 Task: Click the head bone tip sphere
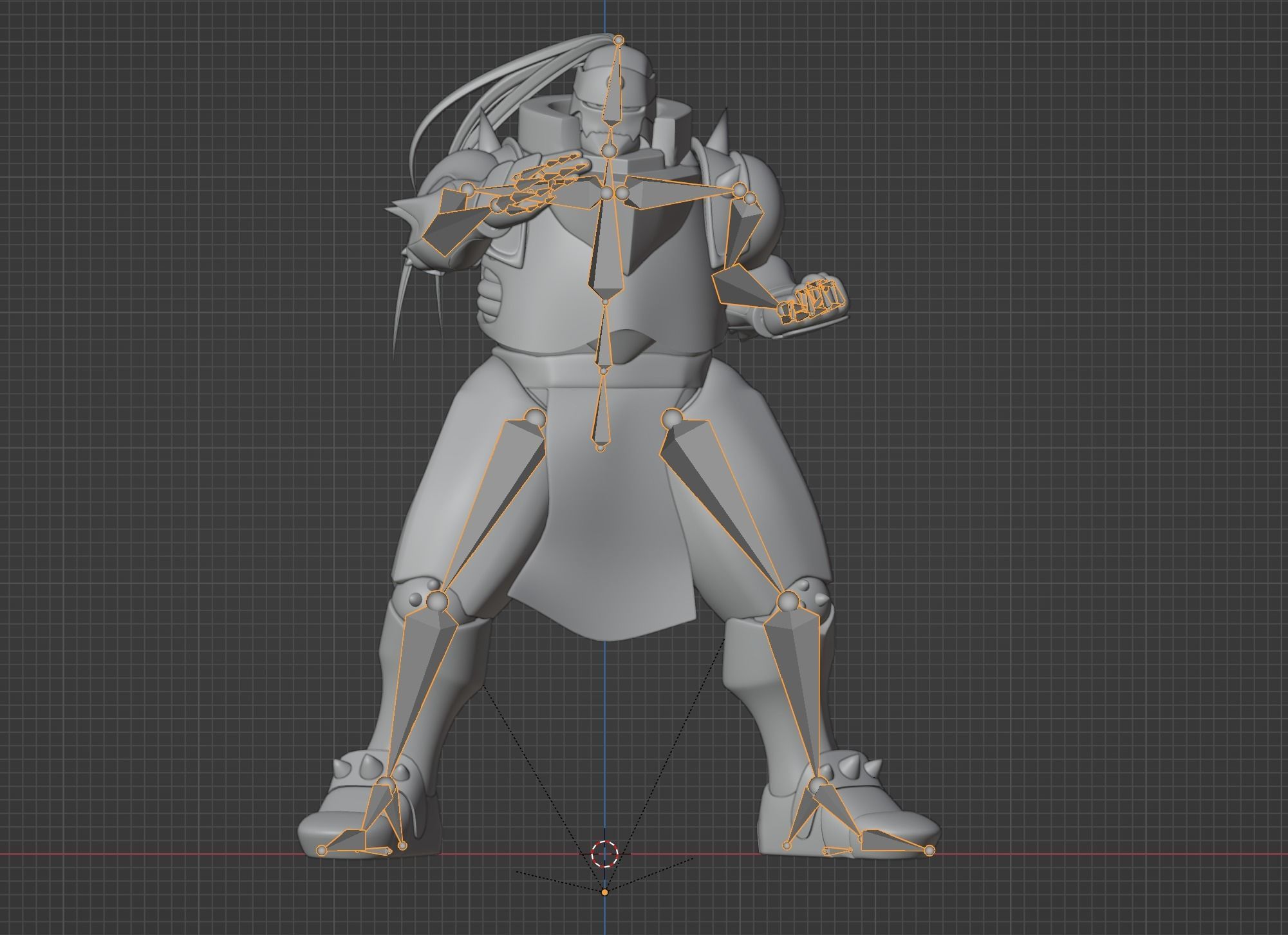tap(619, 41)
